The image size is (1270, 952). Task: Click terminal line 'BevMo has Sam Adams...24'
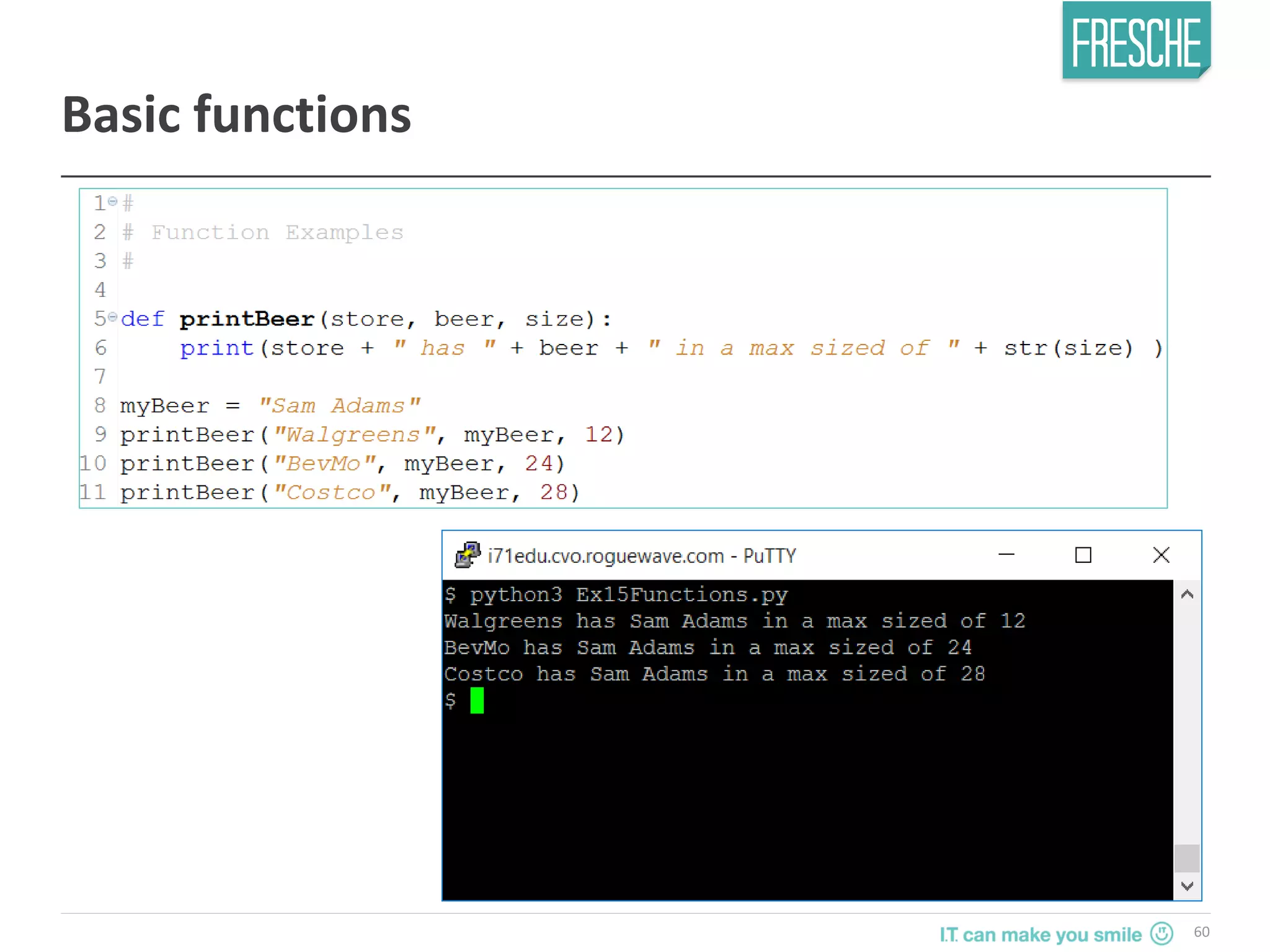click(x=708, y=648)
